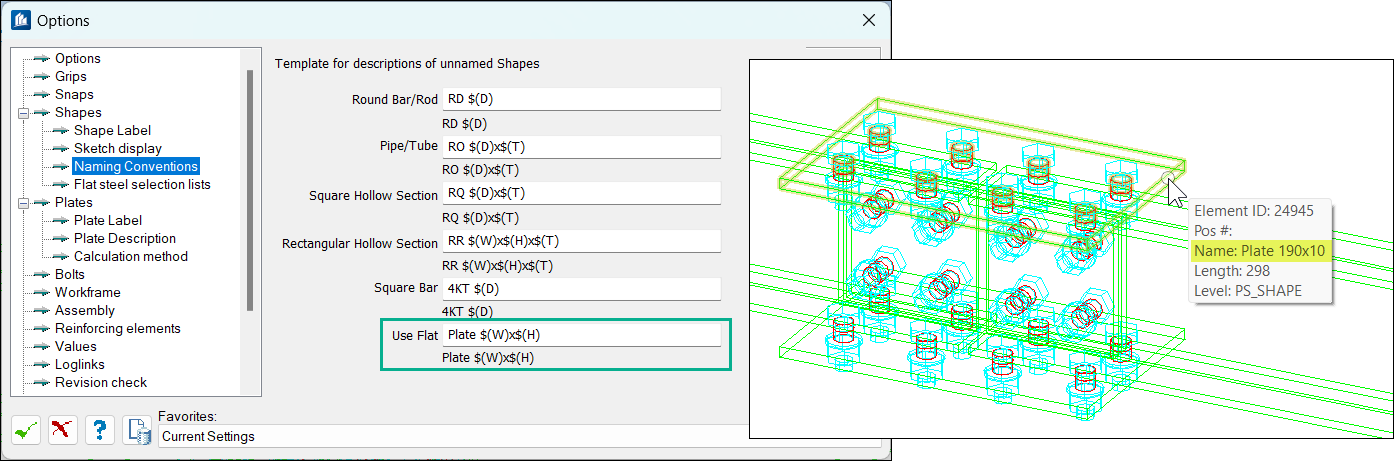Click the Round Bar/Rod template field
Screen dimensions: 1394x461
point(581,99)
